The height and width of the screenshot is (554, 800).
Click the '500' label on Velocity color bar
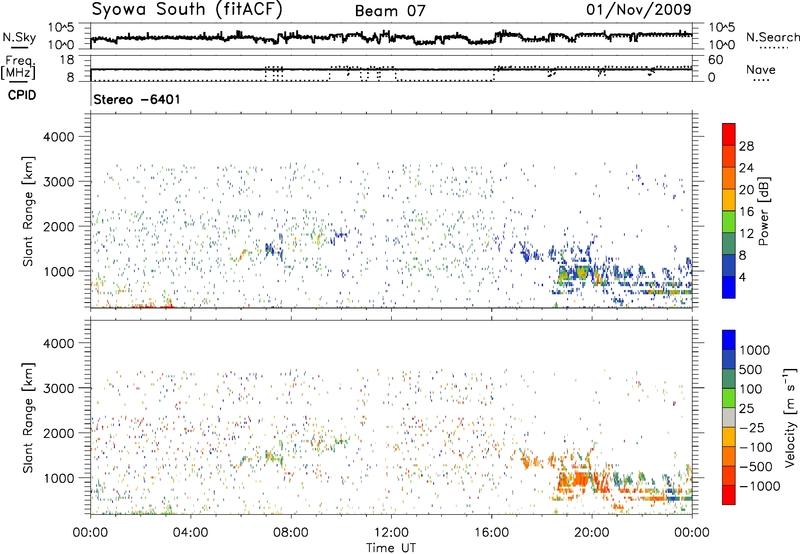tap(750, 370)
